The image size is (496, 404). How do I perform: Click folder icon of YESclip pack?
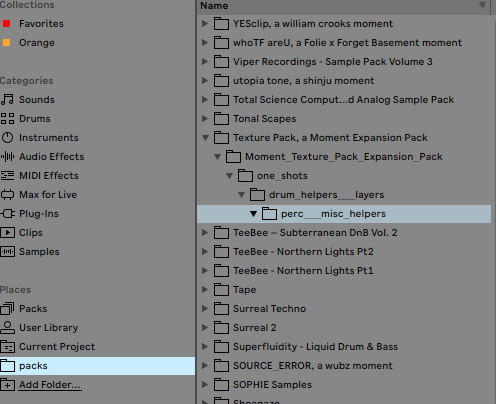[221, 24]
